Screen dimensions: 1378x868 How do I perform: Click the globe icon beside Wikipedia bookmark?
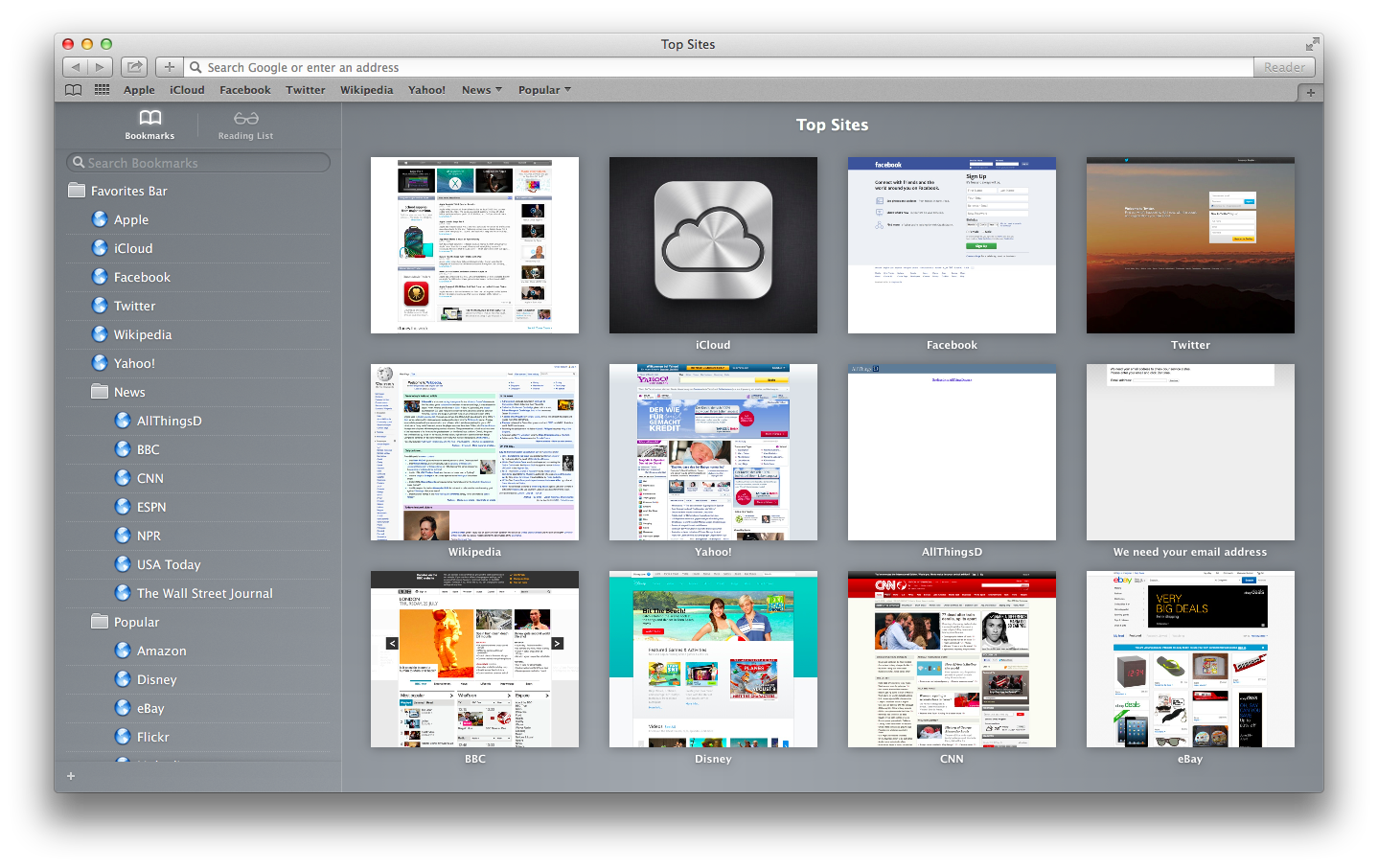(x=100, y=334)
